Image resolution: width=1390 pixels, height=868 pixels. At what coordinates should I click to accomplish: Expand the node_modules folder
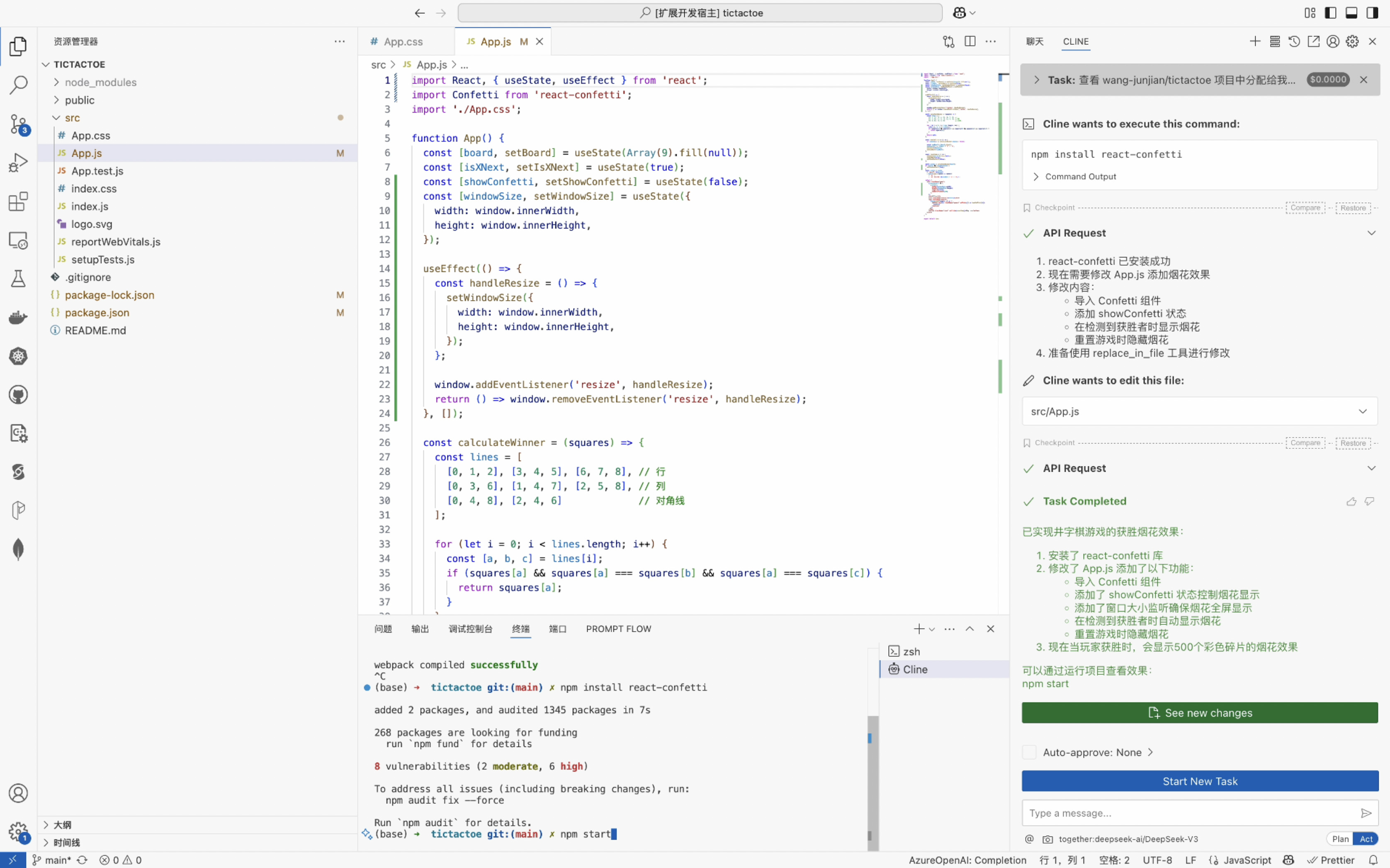point(100,82)
